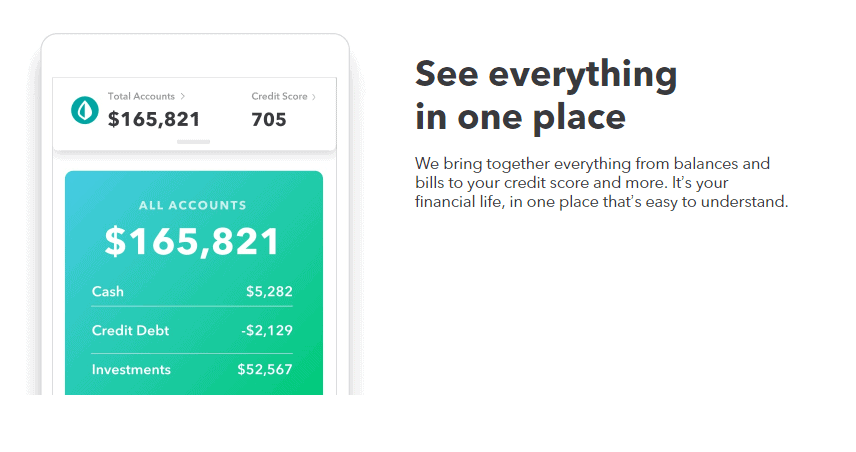Click the See everything in one place heading
This screenshot has width=856, height=452.
546,96
